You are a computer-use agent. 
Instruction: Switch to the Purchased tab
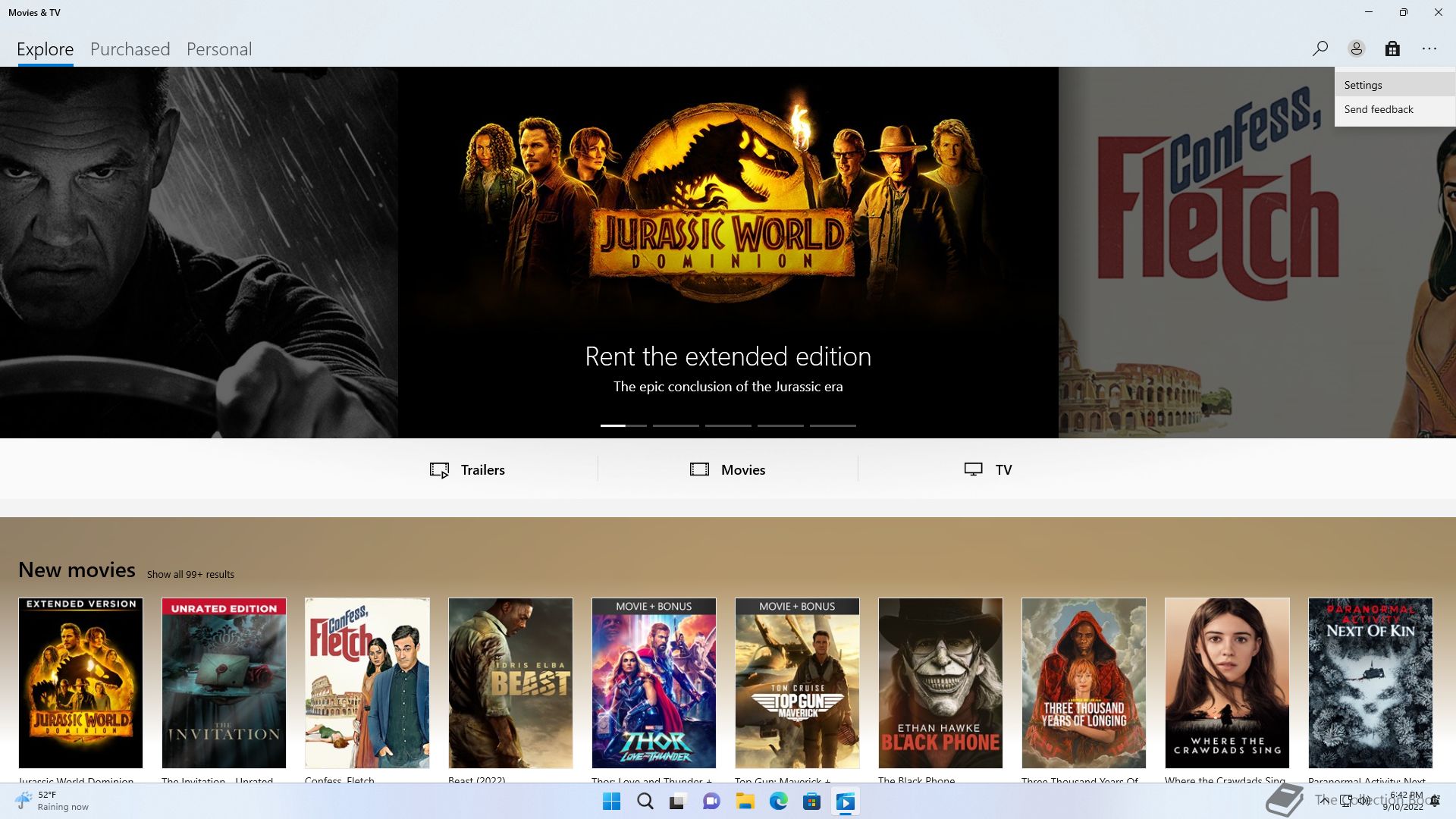point(130,49)
